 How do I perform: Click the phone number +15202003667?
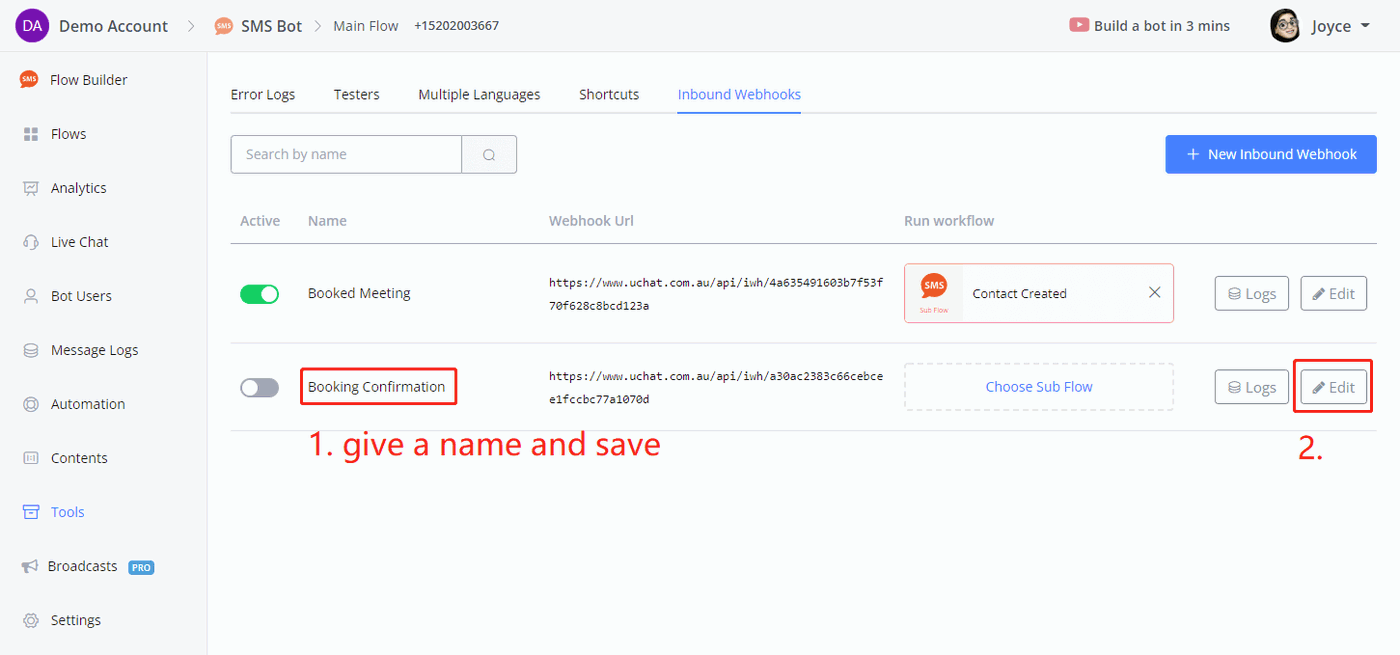(x=456, y=26)
